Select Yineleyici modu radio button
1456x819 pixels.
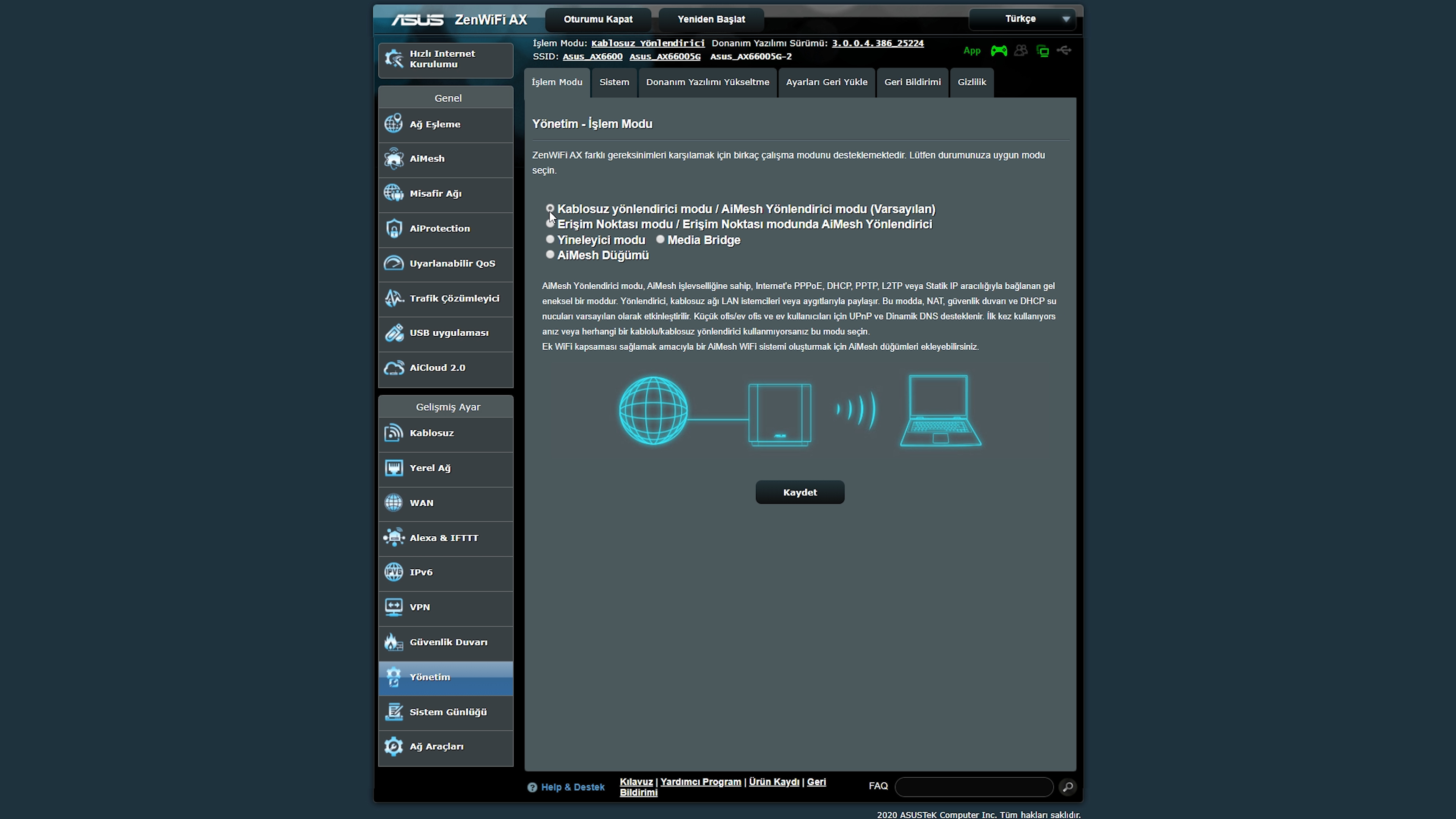550,240
